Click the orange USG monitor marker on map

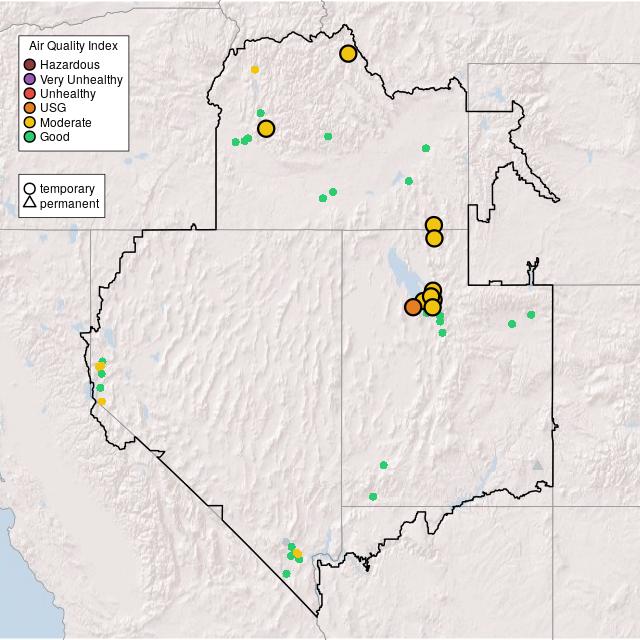[x=413, y=307]
